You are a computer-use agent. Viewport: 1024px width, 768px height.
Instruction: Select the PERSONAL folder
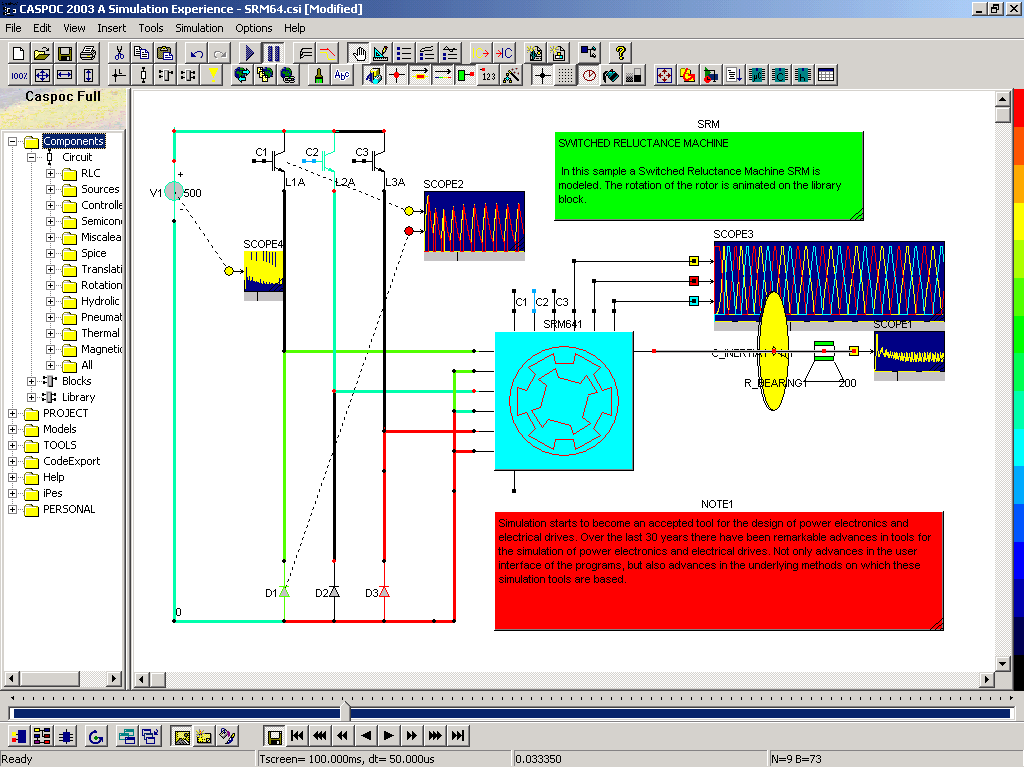[69, 509]
